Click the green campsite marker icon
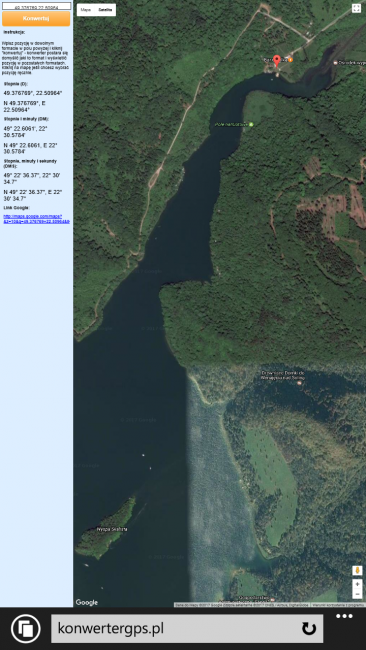The image size is (366, 650). (251, 124)
